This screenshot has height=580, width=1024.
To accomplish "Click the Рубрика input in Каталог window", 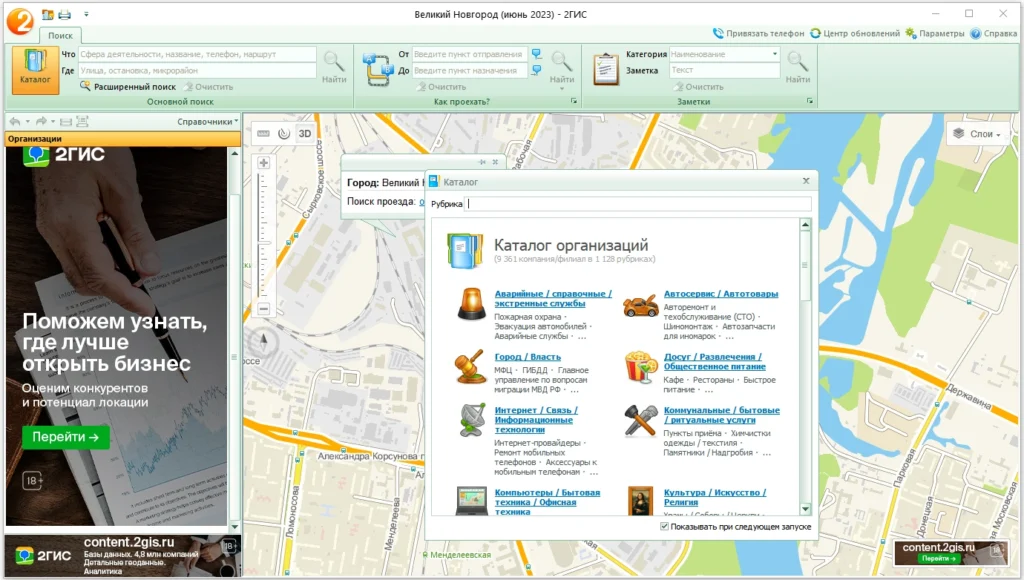I will (x=638, y=204).
